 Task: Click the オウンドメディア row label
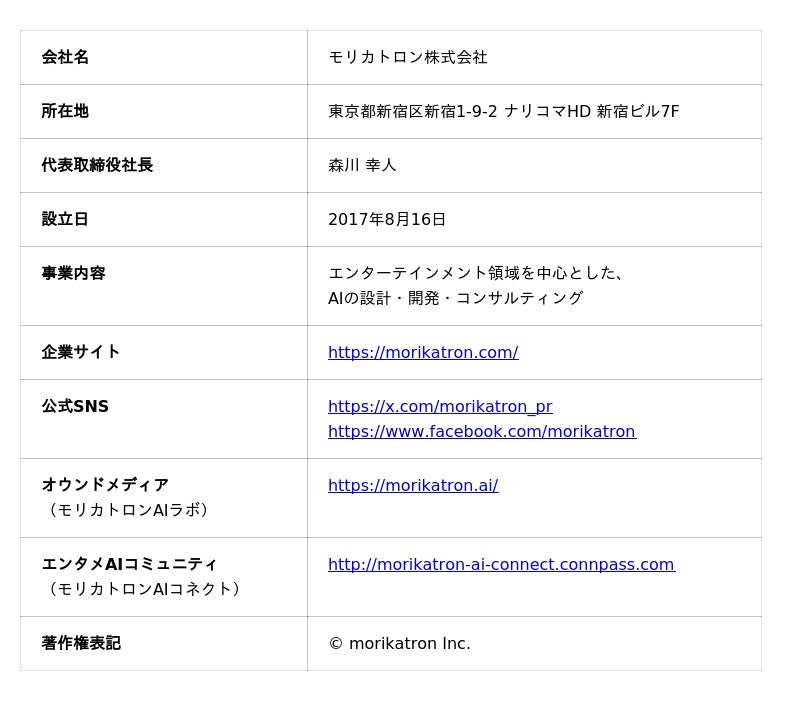pyautogui.click(x=105, y=485)
